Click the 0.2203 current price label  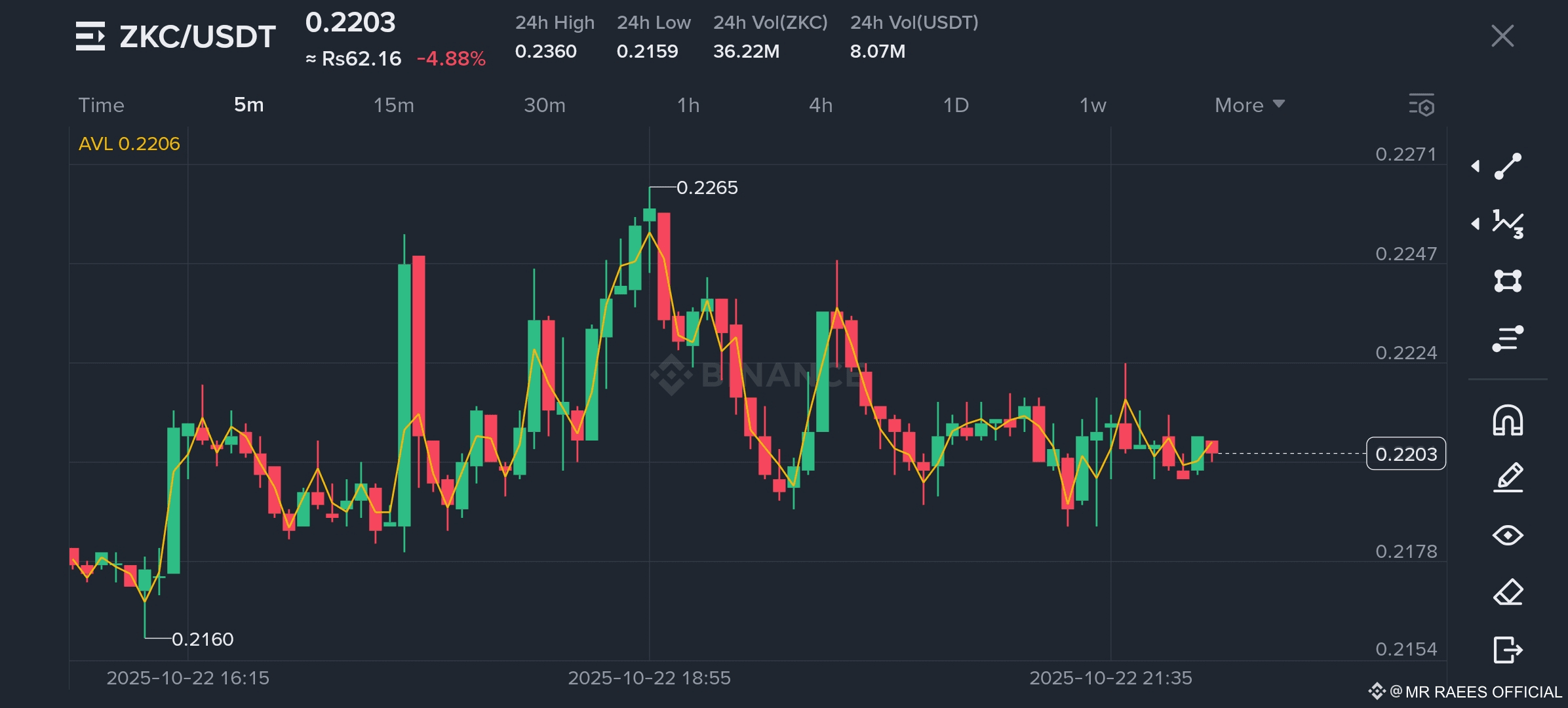pyautogui.click(x=1405, y=454)
